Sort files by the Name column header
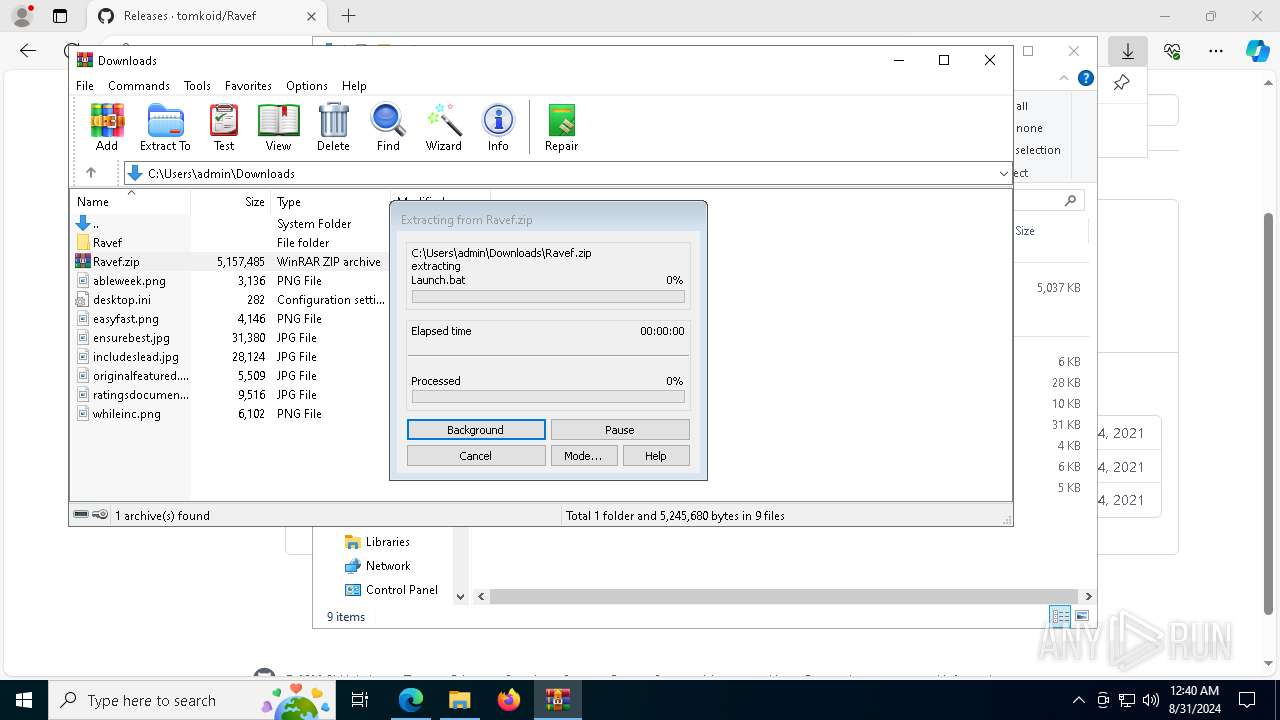Image resolution: width=1280 pixels, height=720 pixels. pyautogui.click(x=130, y=201)
